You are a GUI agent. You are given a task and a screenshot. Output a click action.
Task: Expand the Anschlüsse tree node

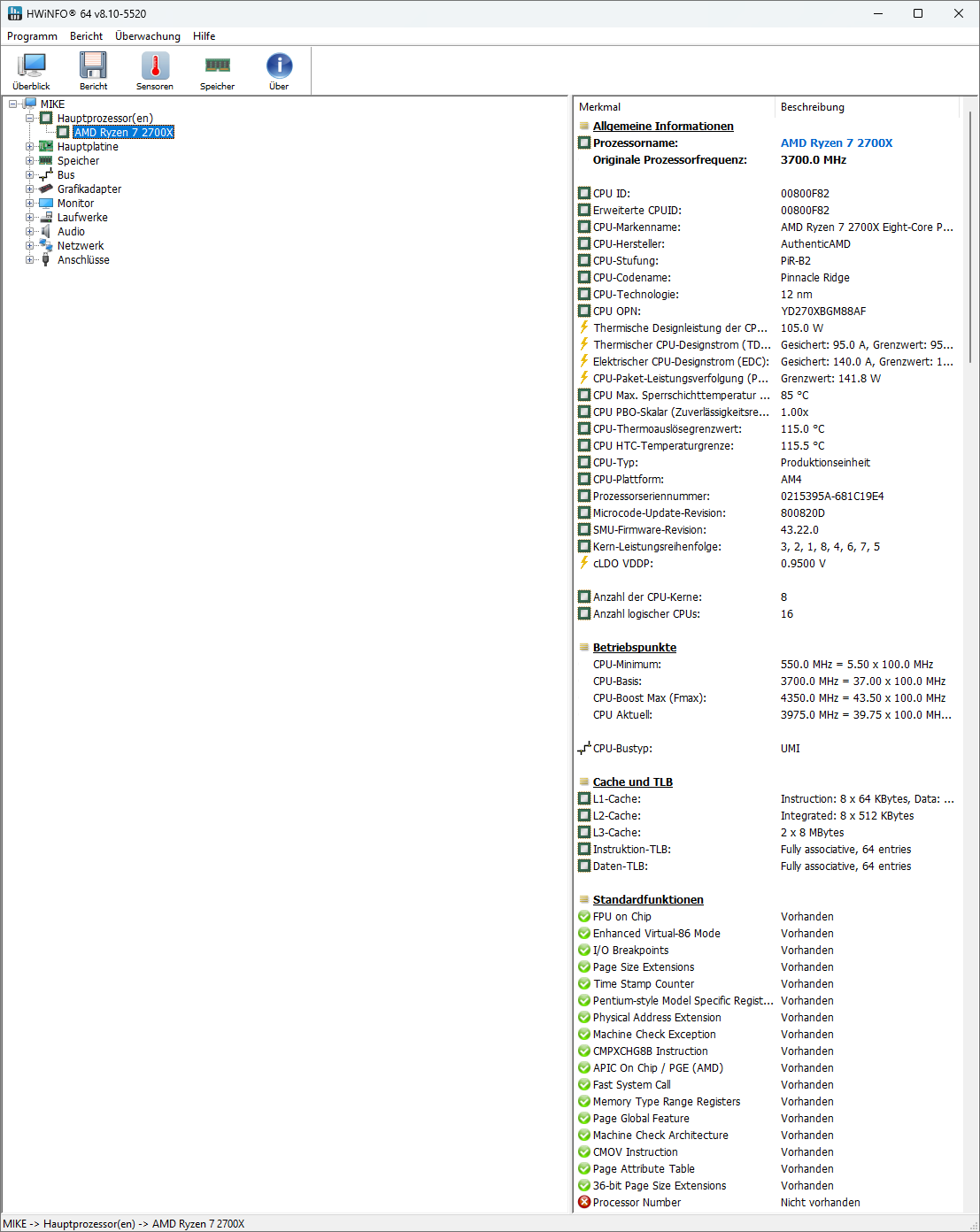(x=29, y=260)
